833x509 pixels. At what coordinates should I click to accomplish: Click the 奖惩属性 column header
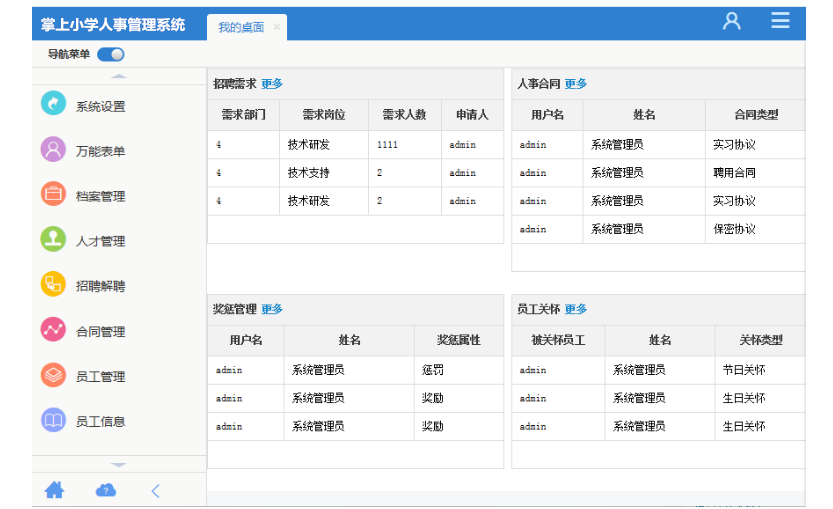[x=458, y=340]
